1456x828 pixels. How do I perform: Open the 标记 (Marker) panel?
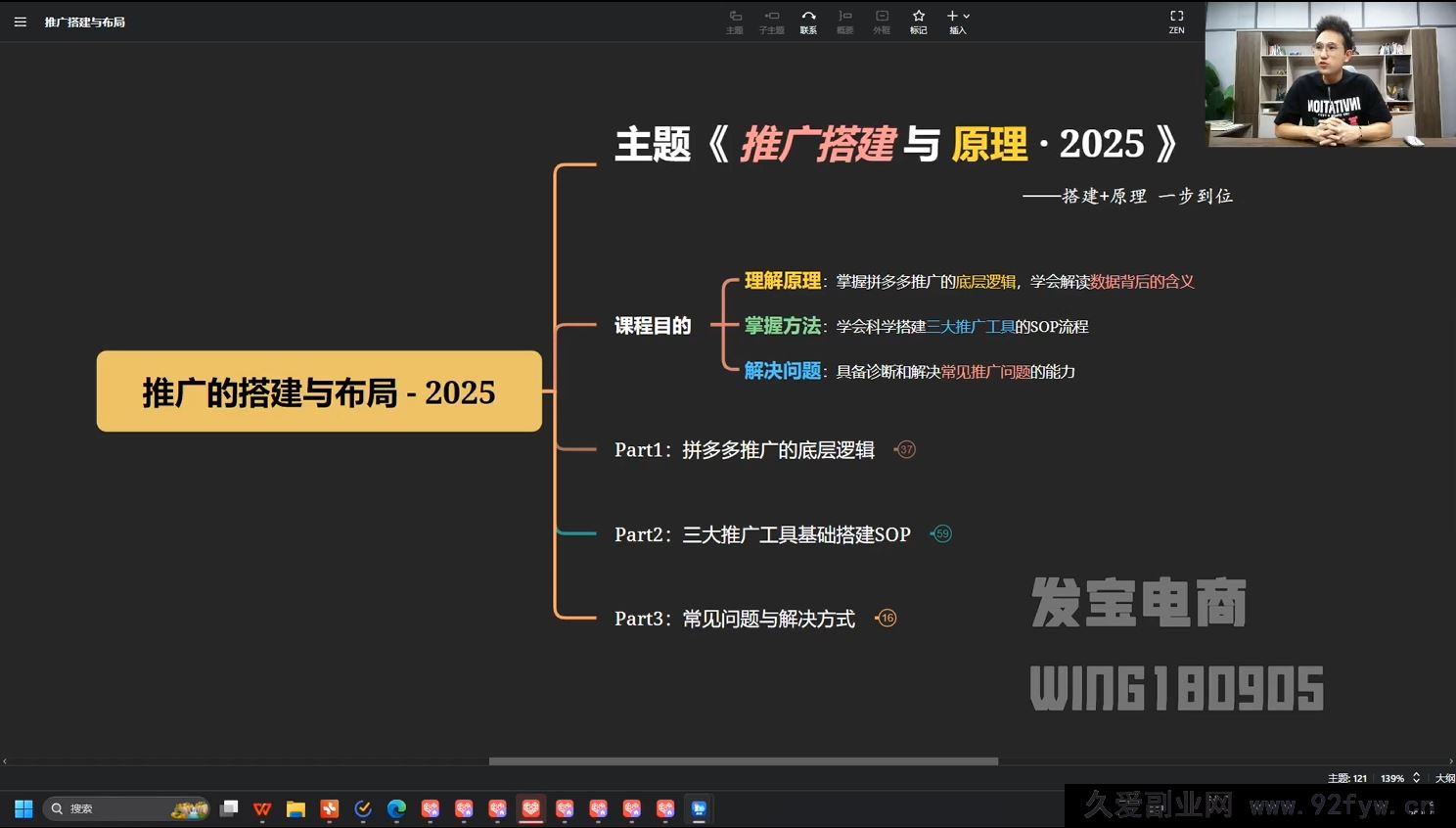tap(918, 22)
